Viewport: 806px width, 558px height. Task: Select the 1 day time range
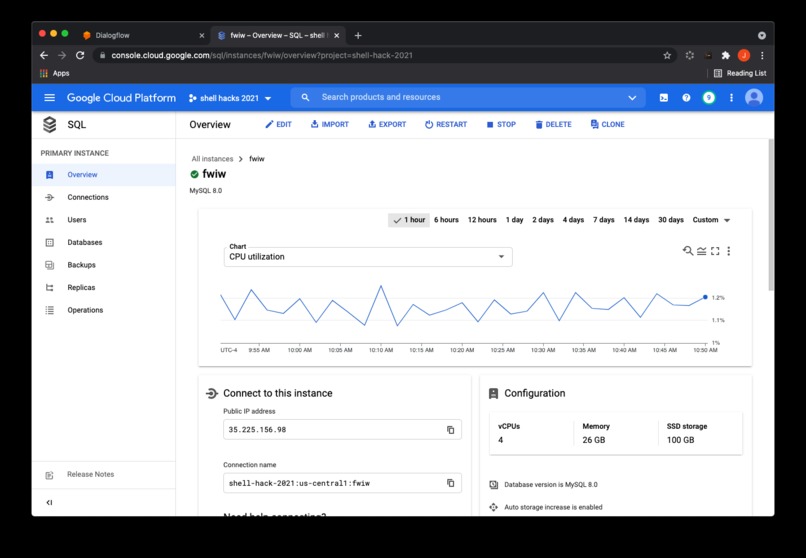[515, 220]
